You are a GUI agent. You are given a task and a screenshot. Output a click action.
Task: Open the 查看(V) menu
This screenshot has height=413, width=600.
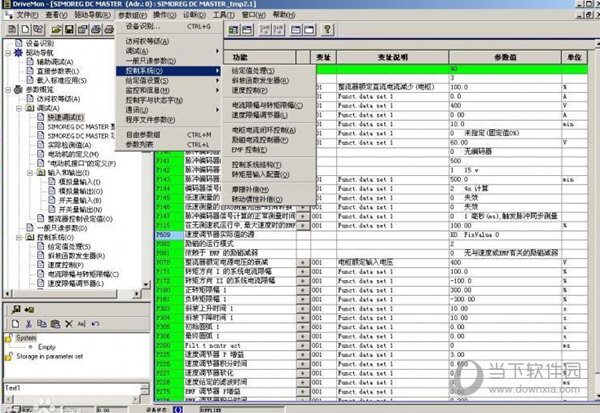click(56, 15)
